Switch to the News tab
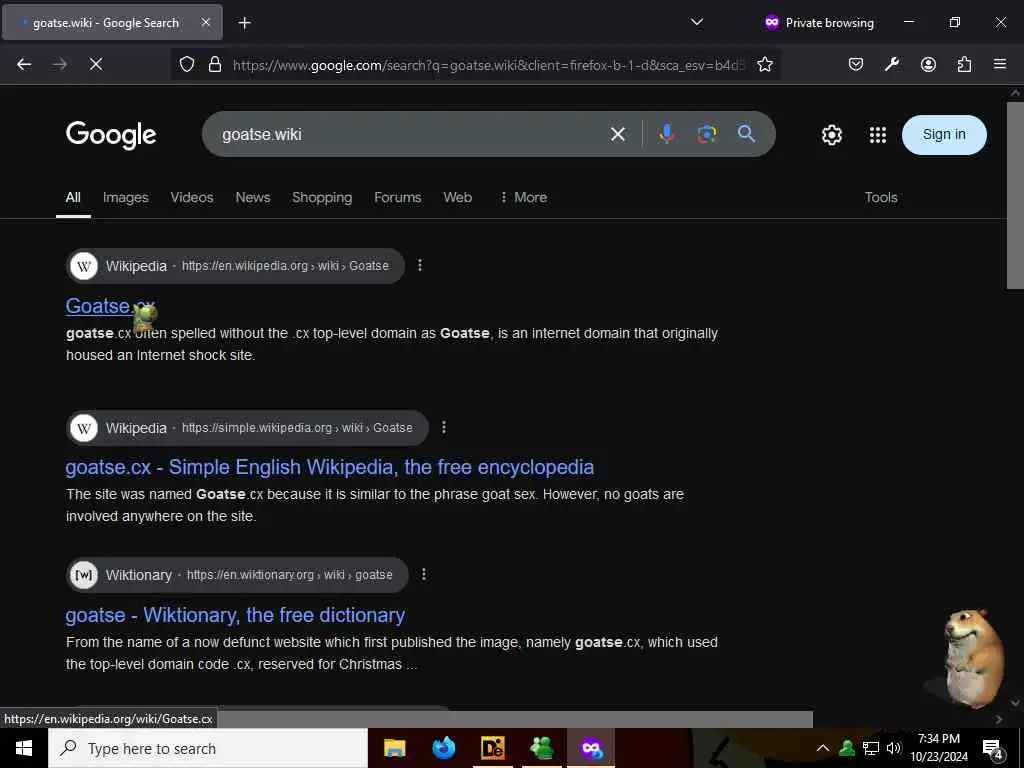Screen dimensions: 1024x768 (253, 197)
